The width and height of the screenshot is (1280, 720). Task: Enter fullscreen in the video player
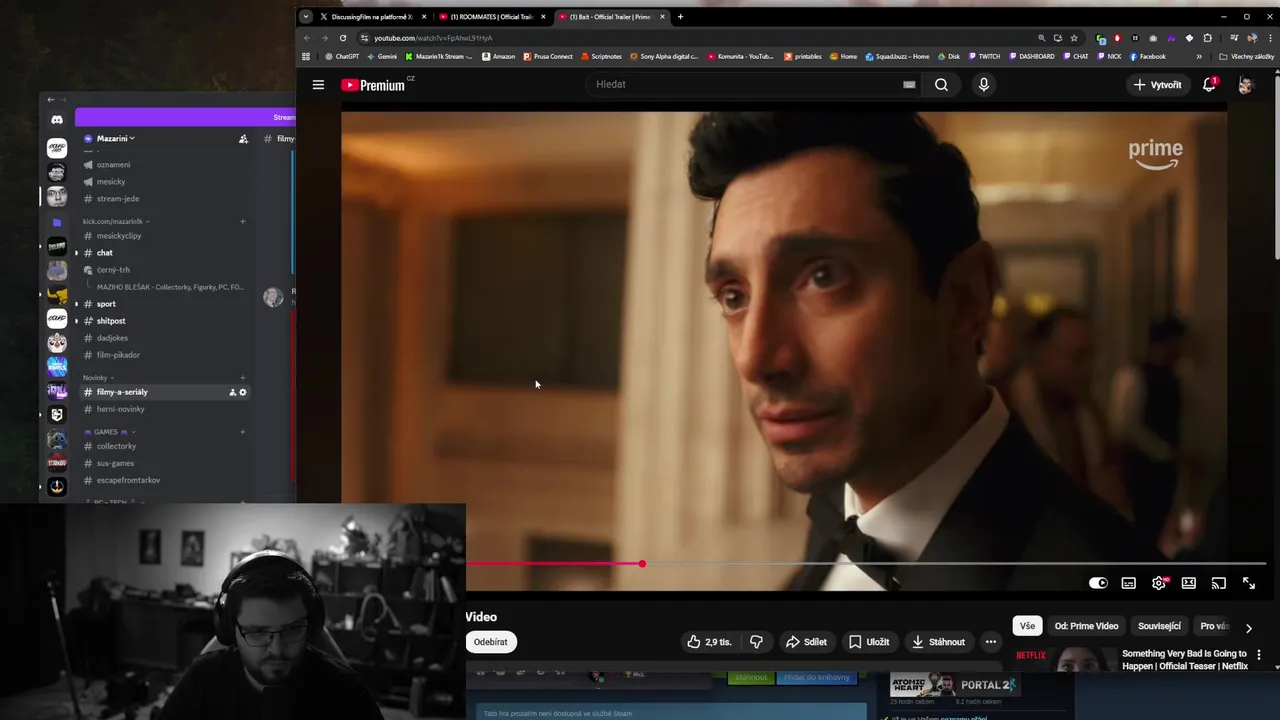point(1249,583)
